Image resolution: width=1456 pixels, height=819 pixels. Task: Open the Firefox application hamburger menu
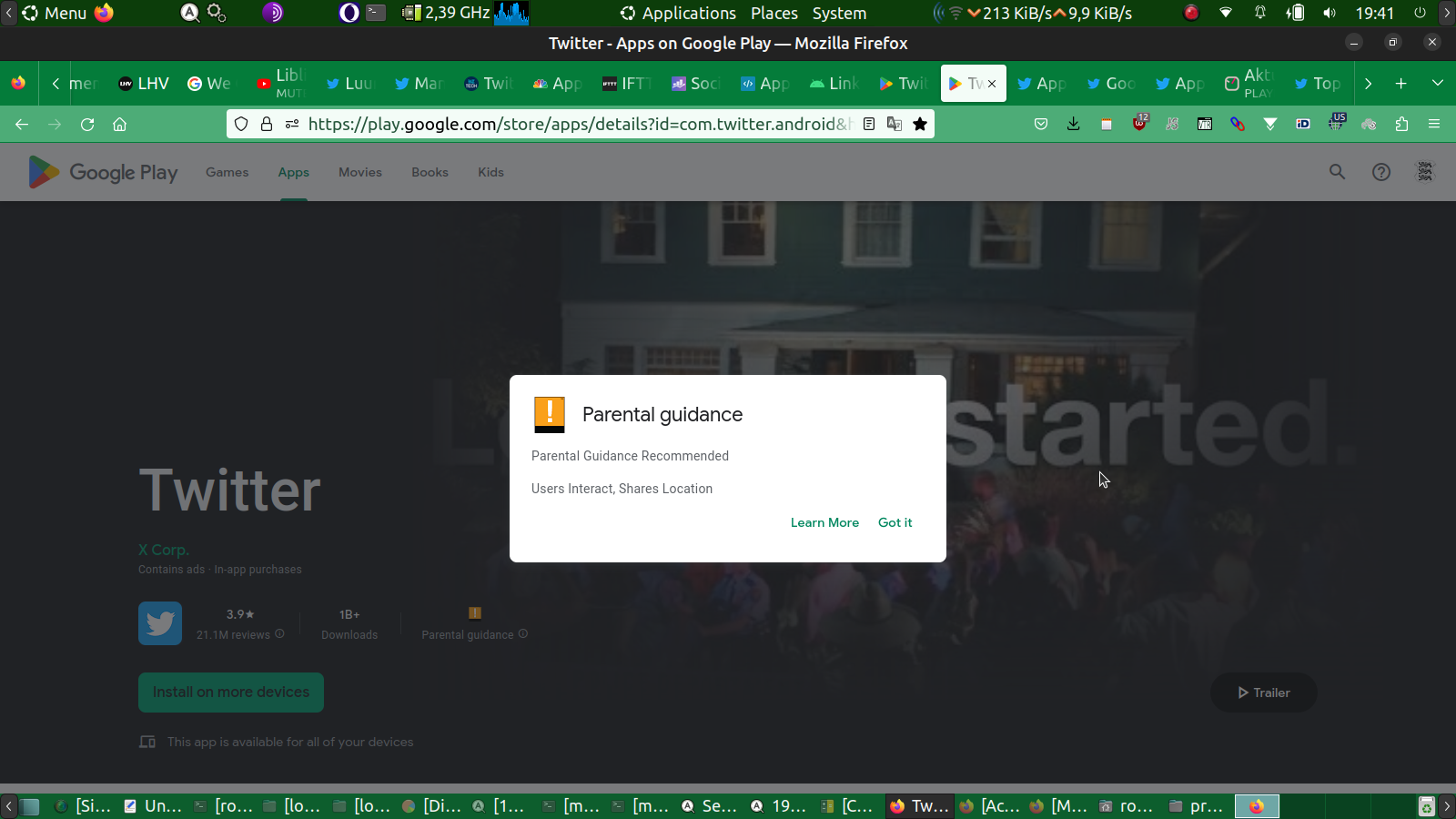coord(1434,124)
